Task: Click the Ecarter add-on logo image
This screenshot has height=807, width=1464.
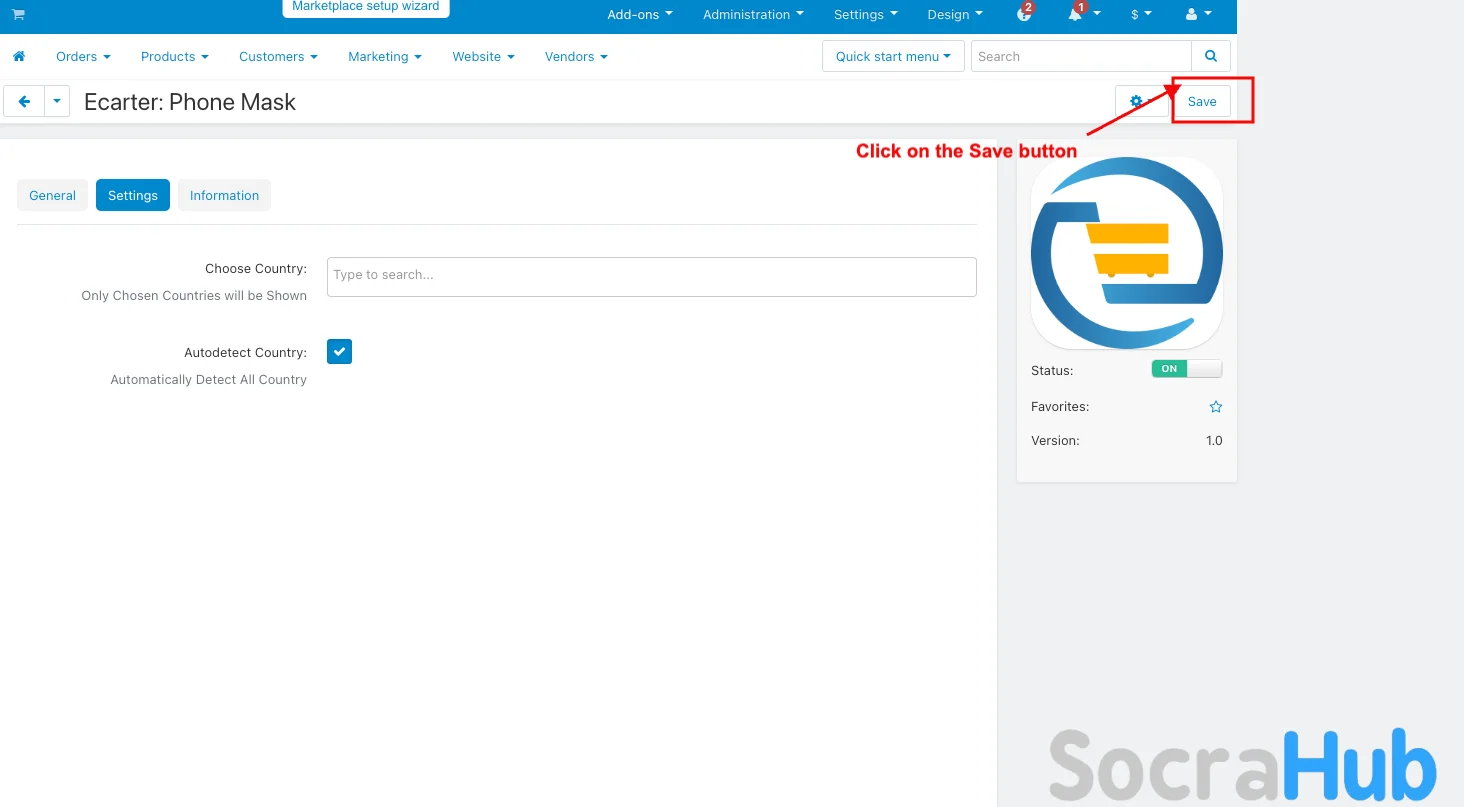Action: tap(1127, 253)
